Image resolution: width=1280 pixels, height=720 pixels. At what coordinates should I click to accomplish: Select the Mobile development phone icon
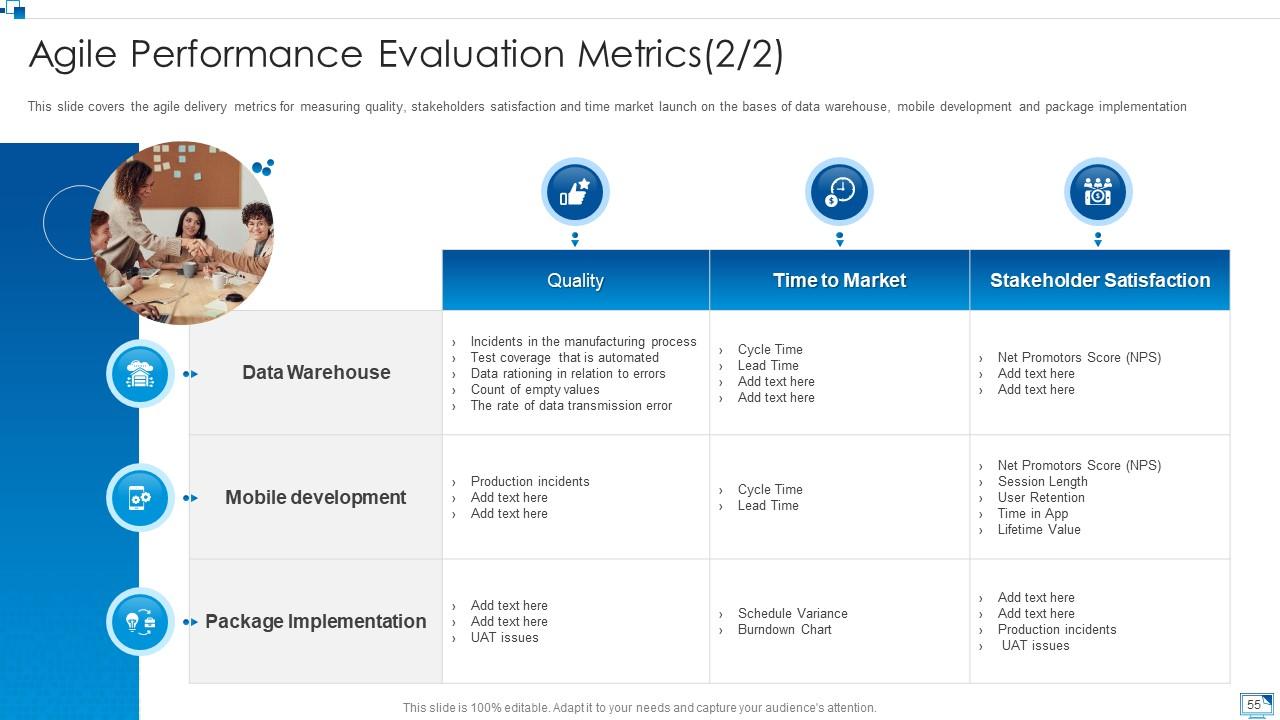(x=139, y=497)
